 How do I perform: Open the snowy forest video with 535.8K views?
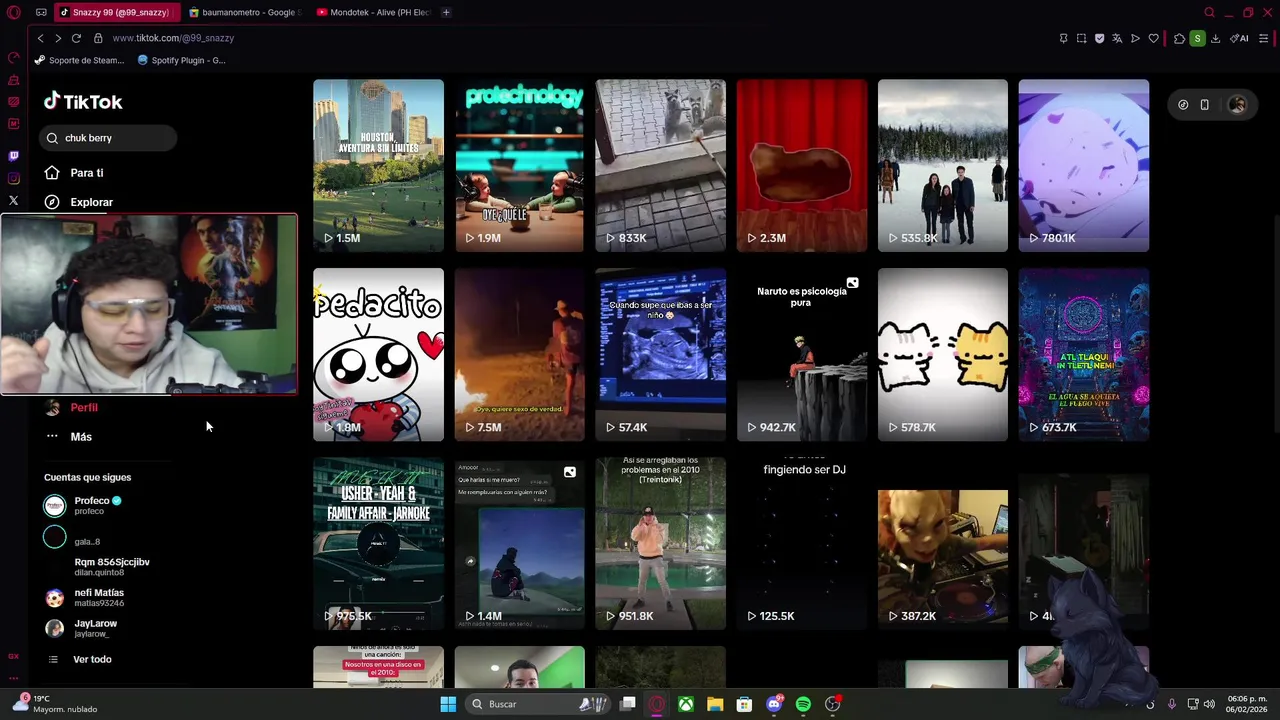click(x=942, y=165)
